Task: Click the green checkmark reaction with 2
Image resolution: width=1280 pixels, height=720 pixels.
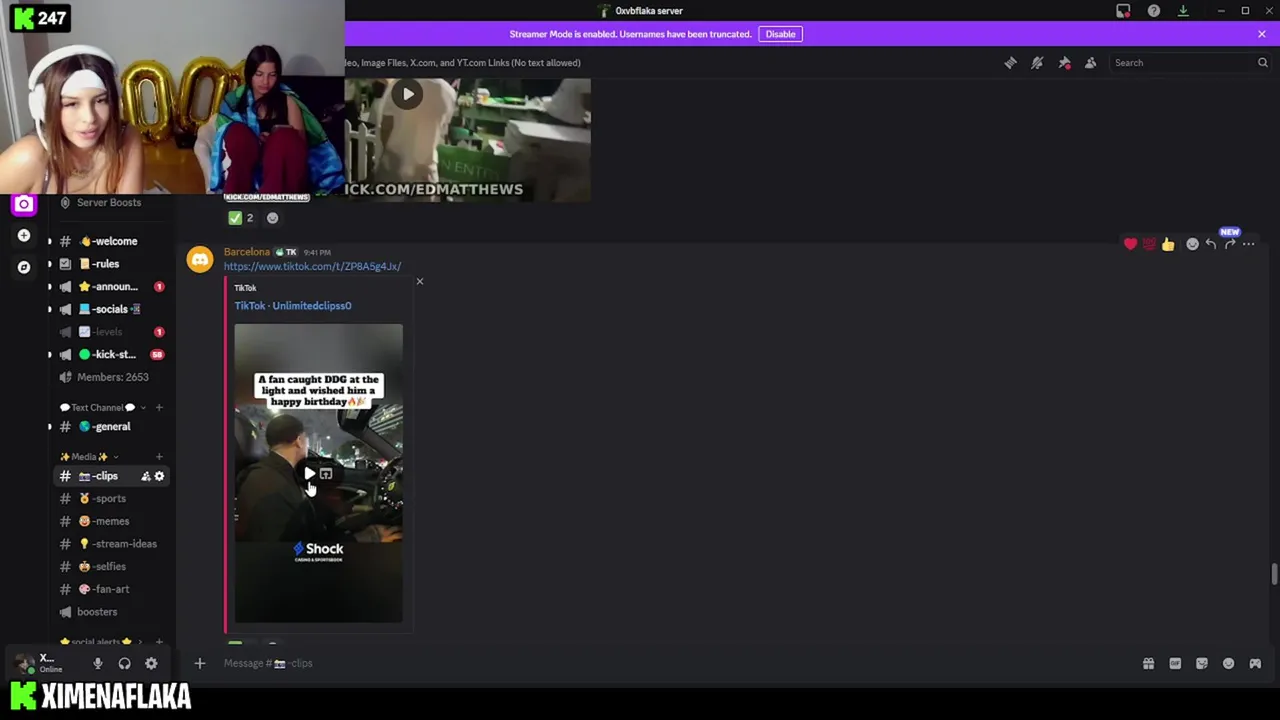Action: [241, 218]
